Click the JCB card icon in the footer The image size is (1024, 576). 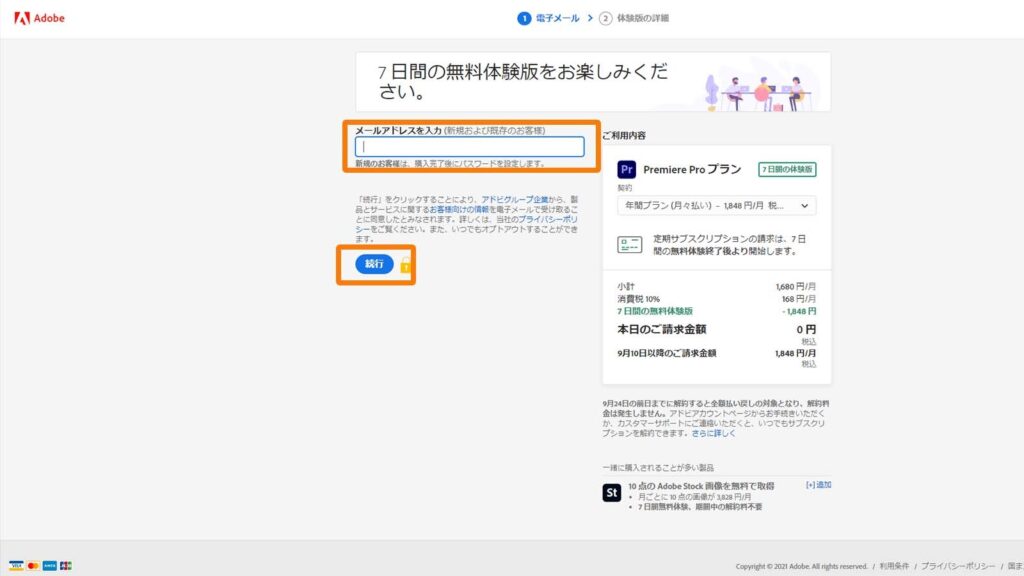coord(66,566)
